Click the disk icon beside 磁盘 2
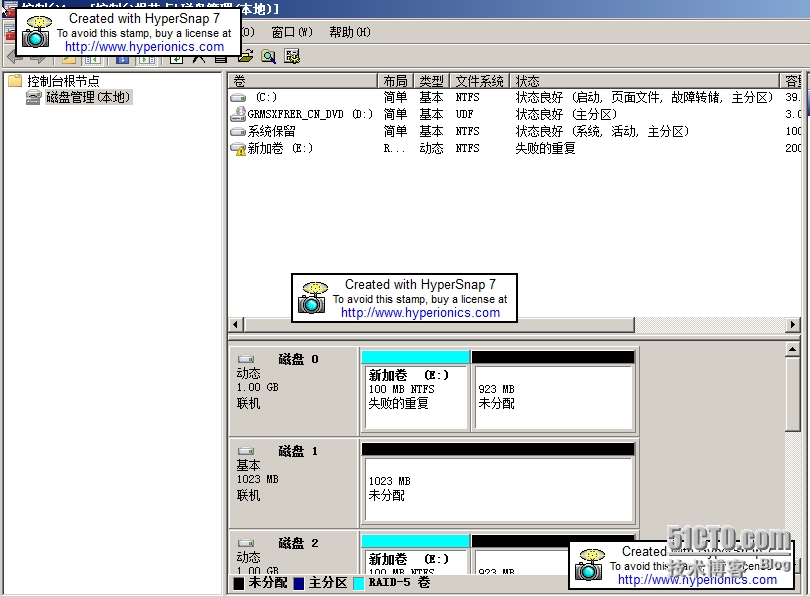Screen dimensions: 810x597 pos(246,543)
